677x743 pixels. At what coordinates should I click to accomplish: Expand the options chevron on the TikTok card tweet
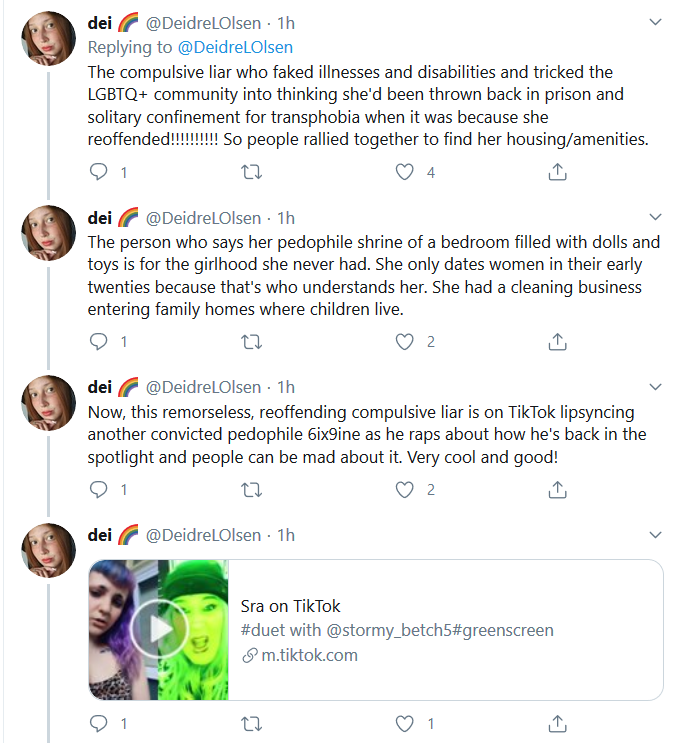655,535
